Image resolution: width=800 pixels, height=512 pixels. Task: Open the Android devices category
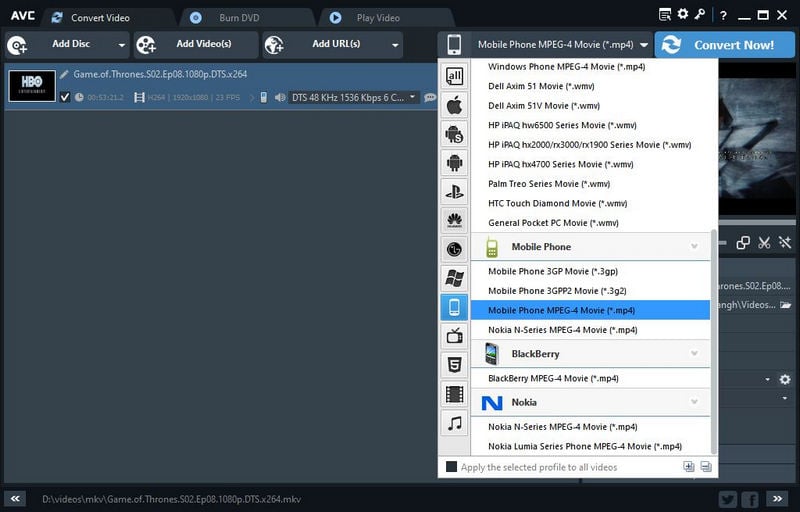pos(454,163)
